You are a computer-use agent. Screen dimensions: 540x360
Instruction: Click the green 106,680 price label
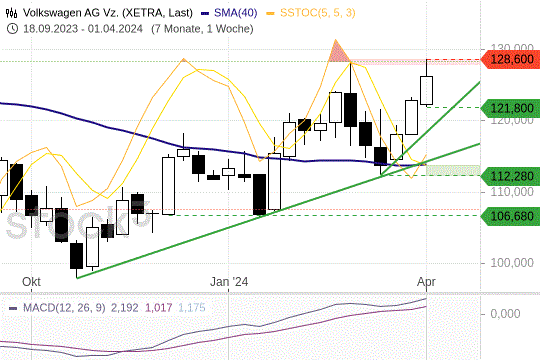[511, 216]
